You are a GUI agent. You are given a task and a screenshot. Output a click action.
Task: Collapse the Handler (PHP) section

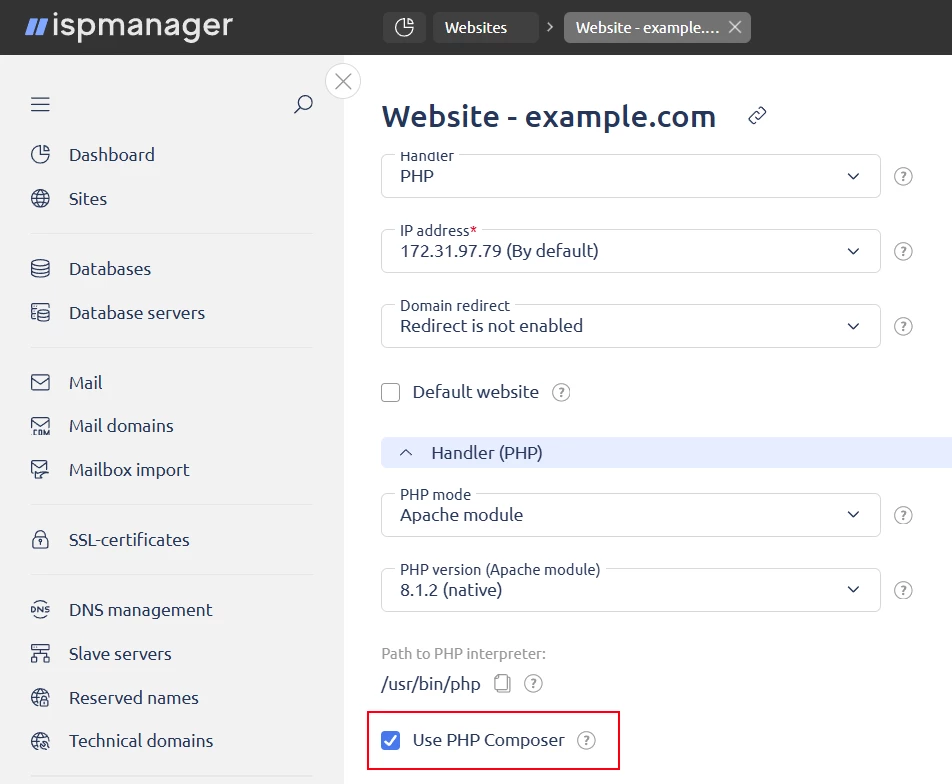666,452
